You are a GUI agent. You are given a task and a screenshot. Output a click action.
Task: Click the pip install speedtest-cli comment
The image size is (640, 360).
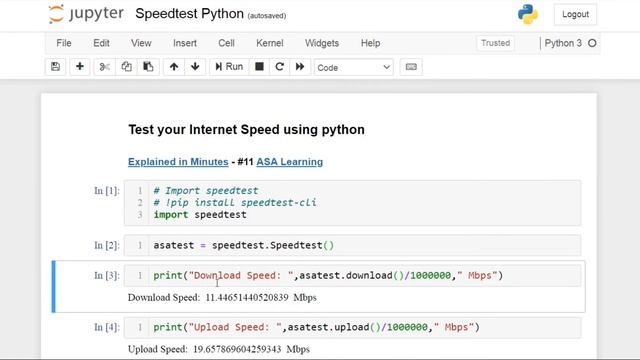click(x=235, y=202)
